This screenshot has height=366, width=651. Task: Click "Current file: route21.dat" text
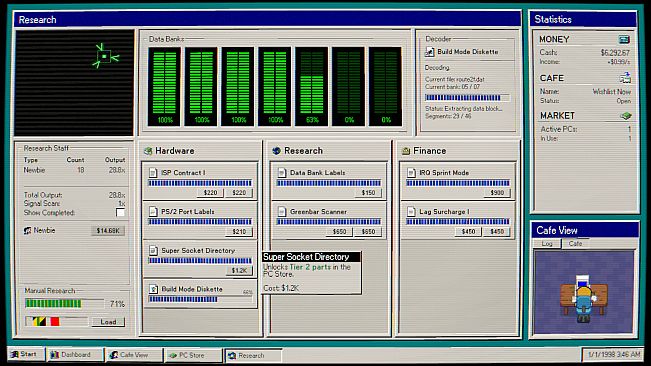click(x=455, y=79)
